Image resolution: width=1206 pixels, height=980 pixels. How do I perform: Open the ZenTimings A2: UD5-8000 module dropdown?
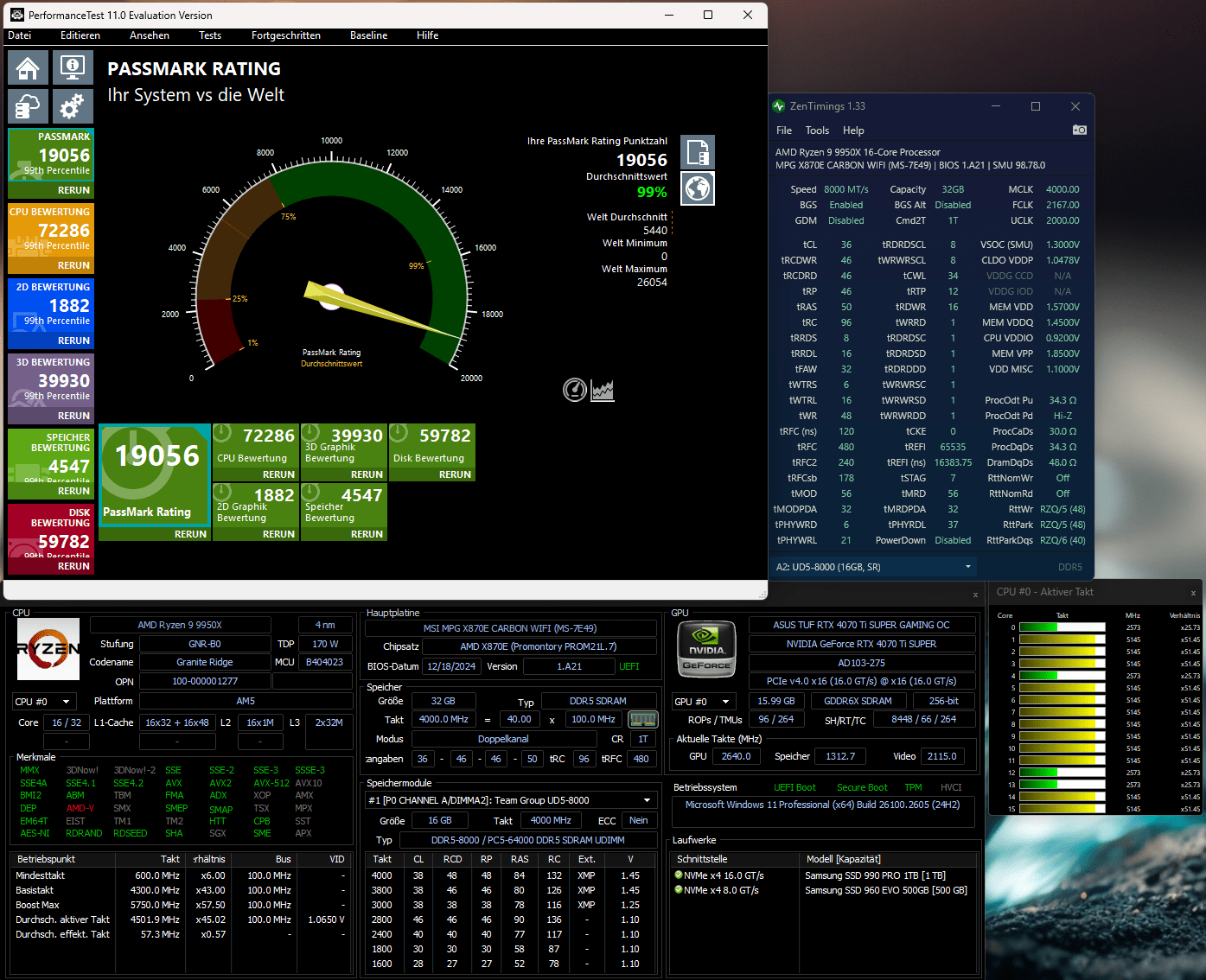[x=874, y=567]
